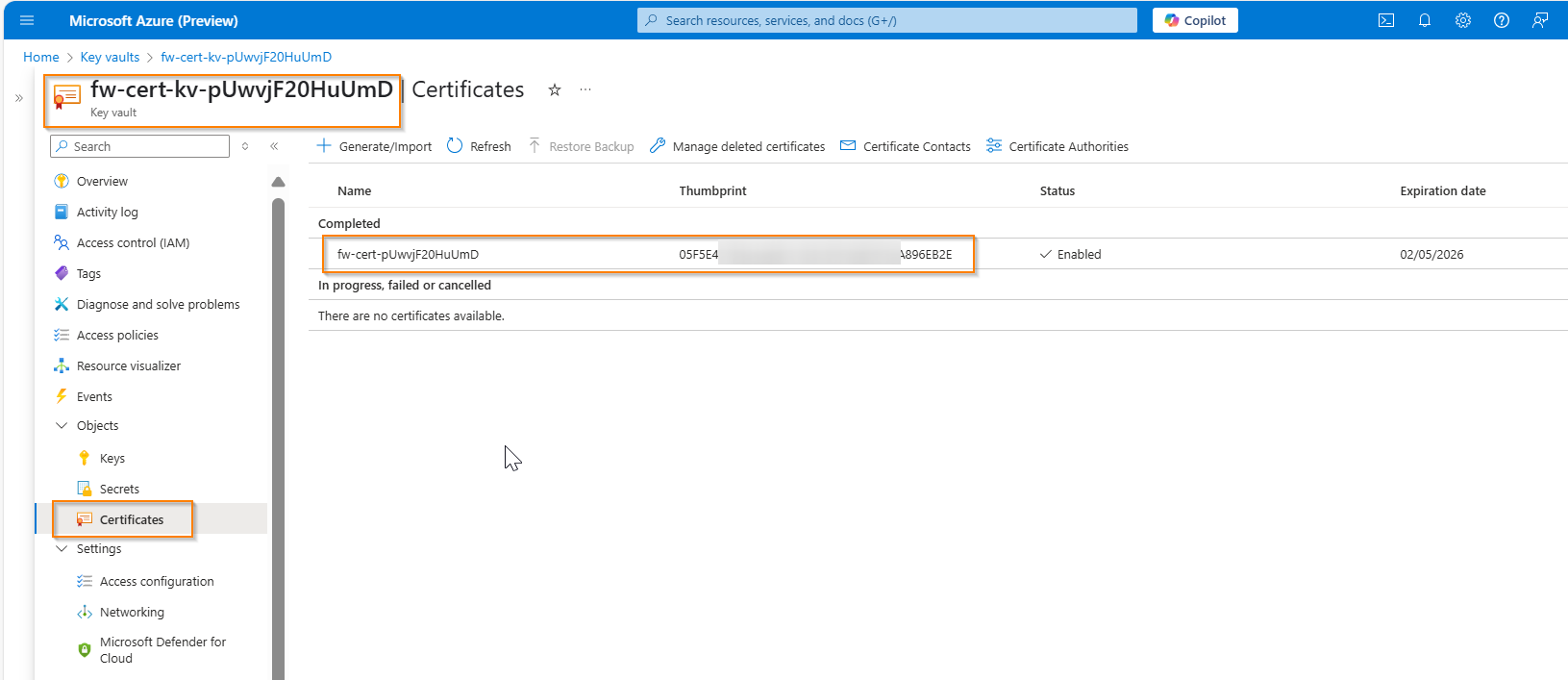Sort by the Thumbprint column header
The image size is (1568, 680).
coord(712,190)
